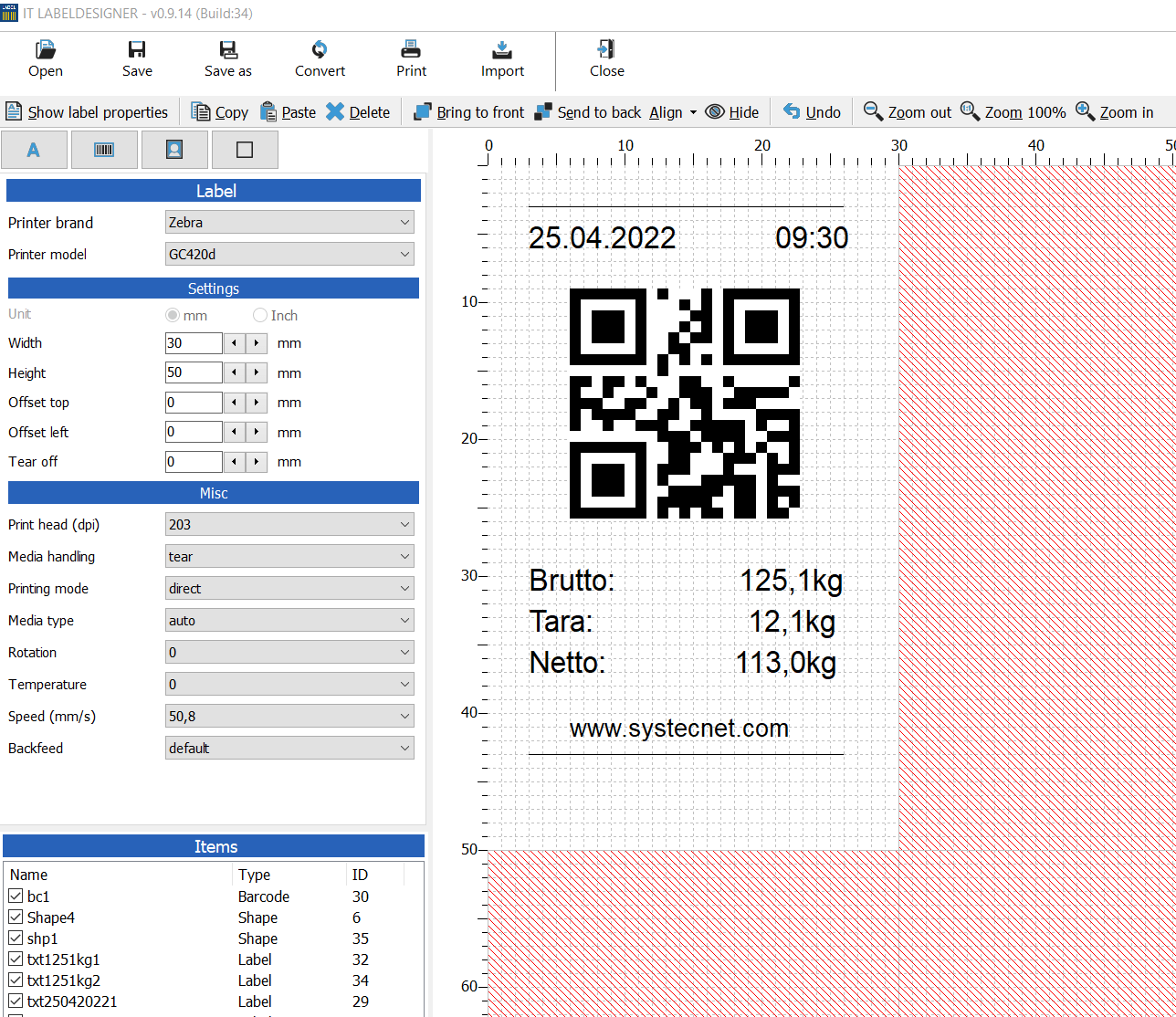Increase Offset top value
1176x1017 pixels.
click(257, 403)
